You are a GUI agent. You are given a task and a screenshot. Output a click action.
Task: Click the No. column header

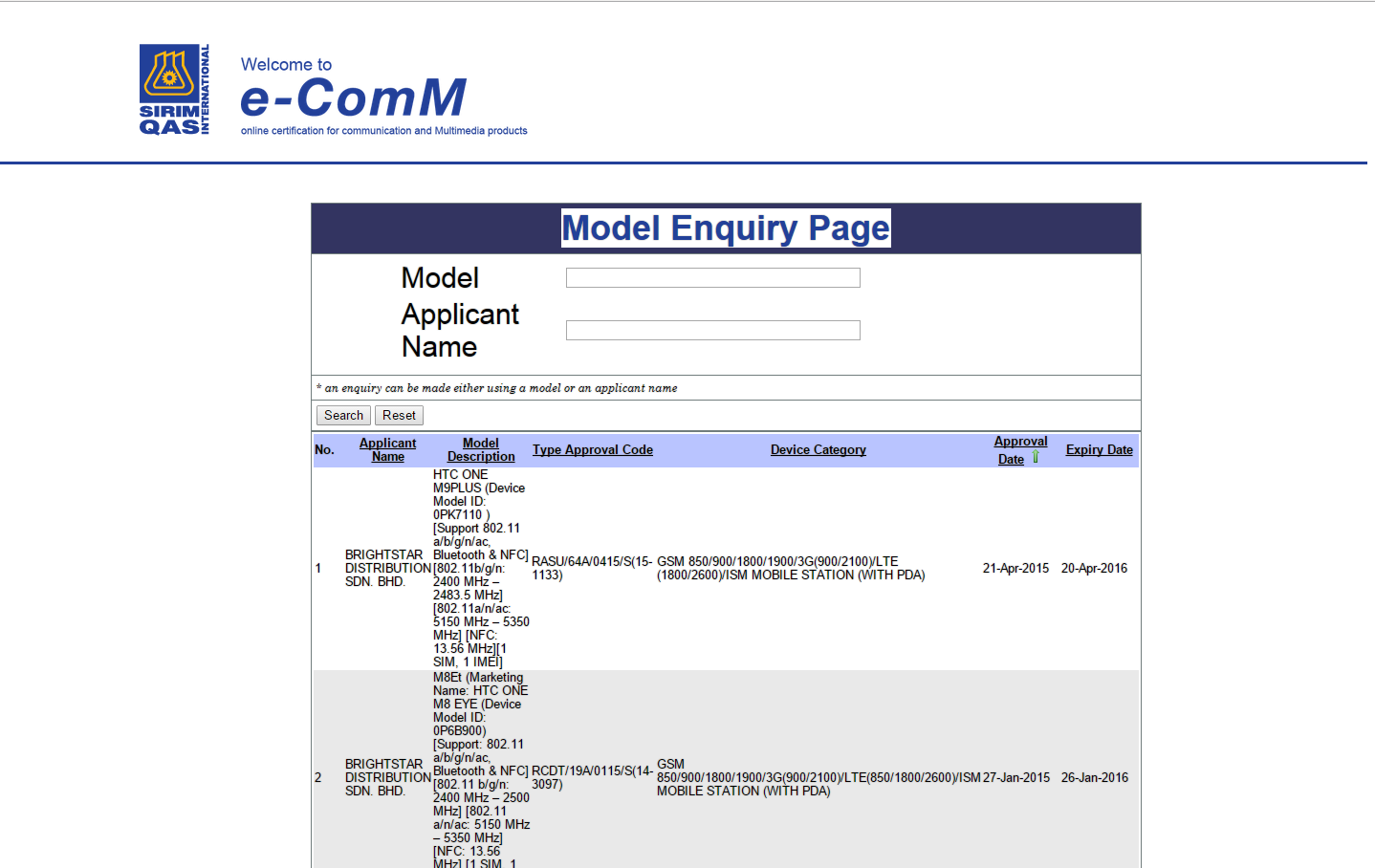[x=325, y=450]
